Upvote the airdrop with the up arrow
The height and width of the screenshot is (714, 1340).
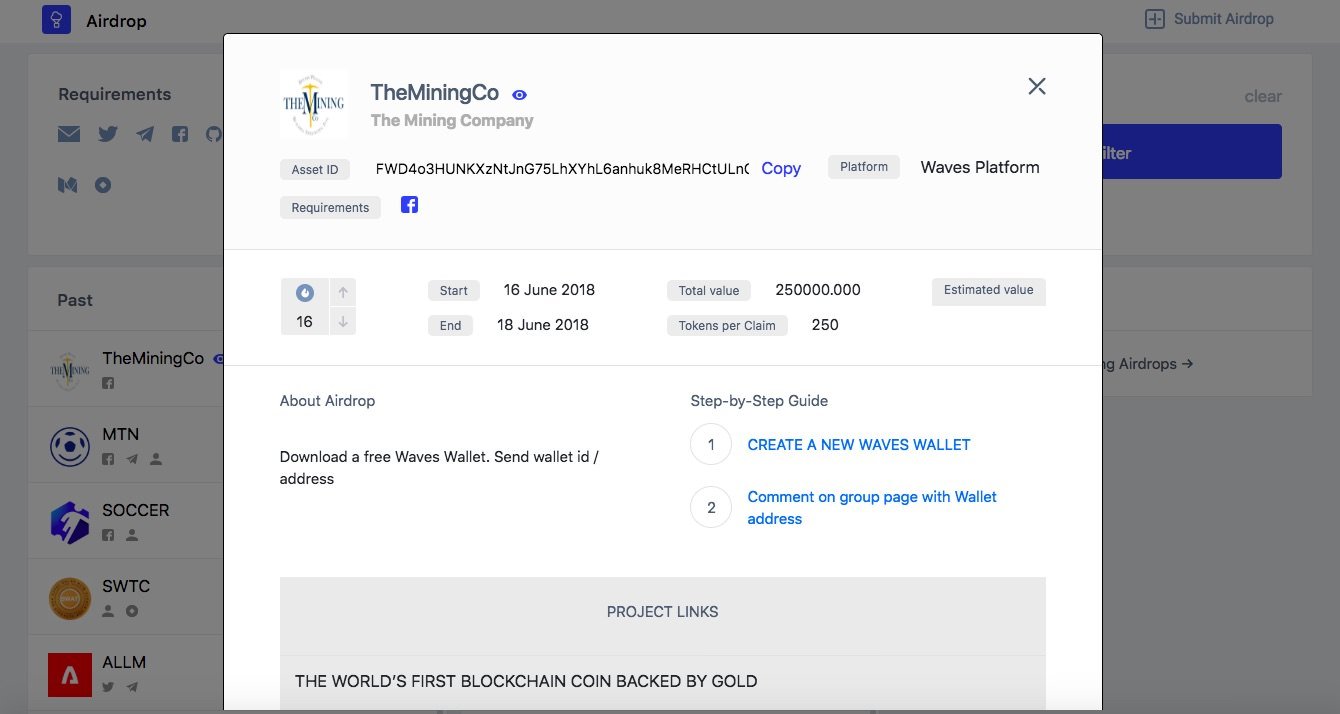(343, 292)
